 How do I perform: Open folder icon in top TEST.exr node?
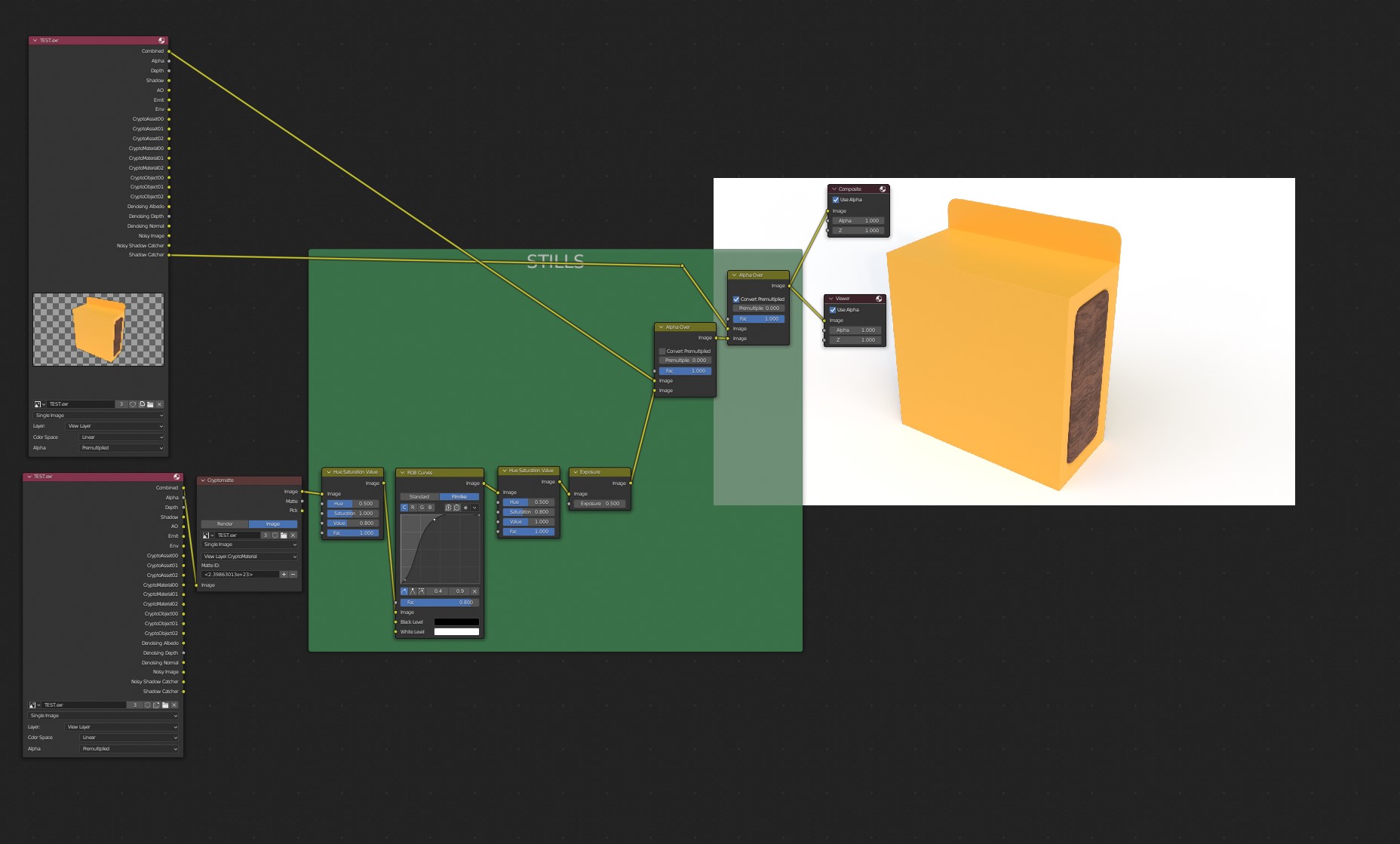click(x=150, y=404)
